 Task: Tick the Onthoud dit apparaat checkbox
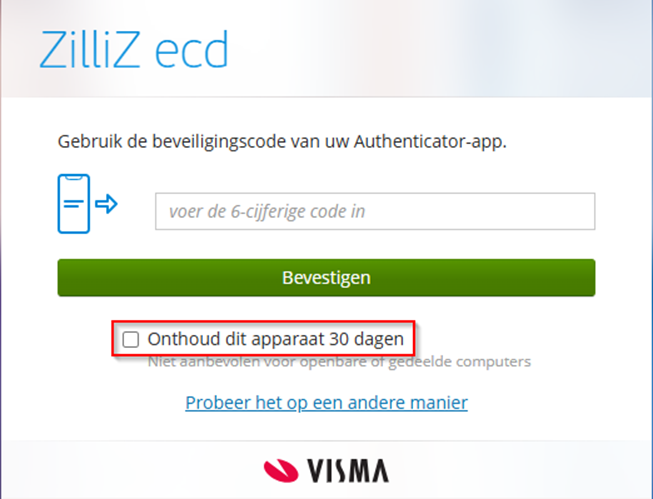coord(131,339)
